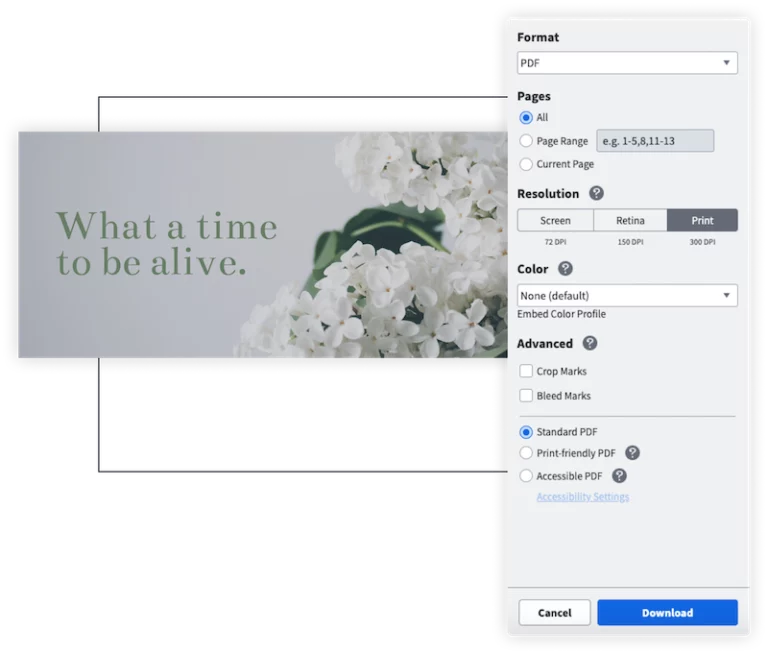The height and width of the screenshot is (654, 768).
Task: Switch resolution to Screen
Action: [x=555, y=220]
